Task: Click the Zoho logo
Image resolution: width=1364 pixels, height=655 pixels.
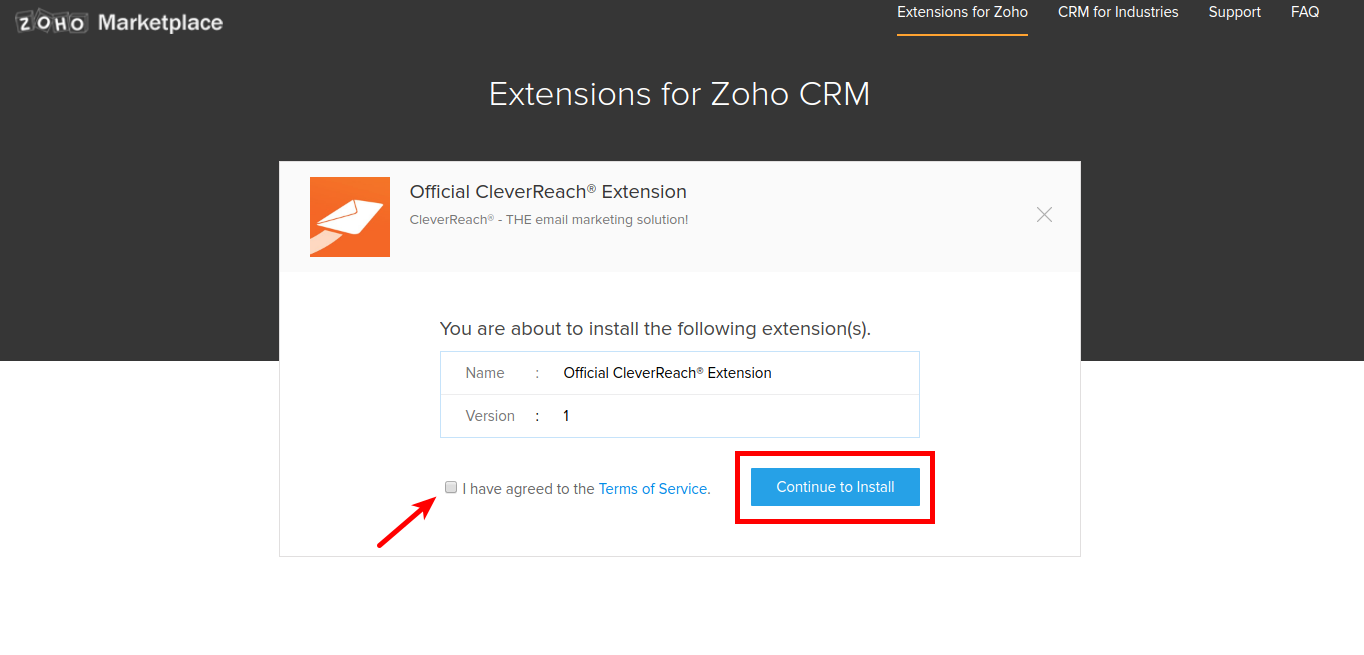Action: (51, 22)
